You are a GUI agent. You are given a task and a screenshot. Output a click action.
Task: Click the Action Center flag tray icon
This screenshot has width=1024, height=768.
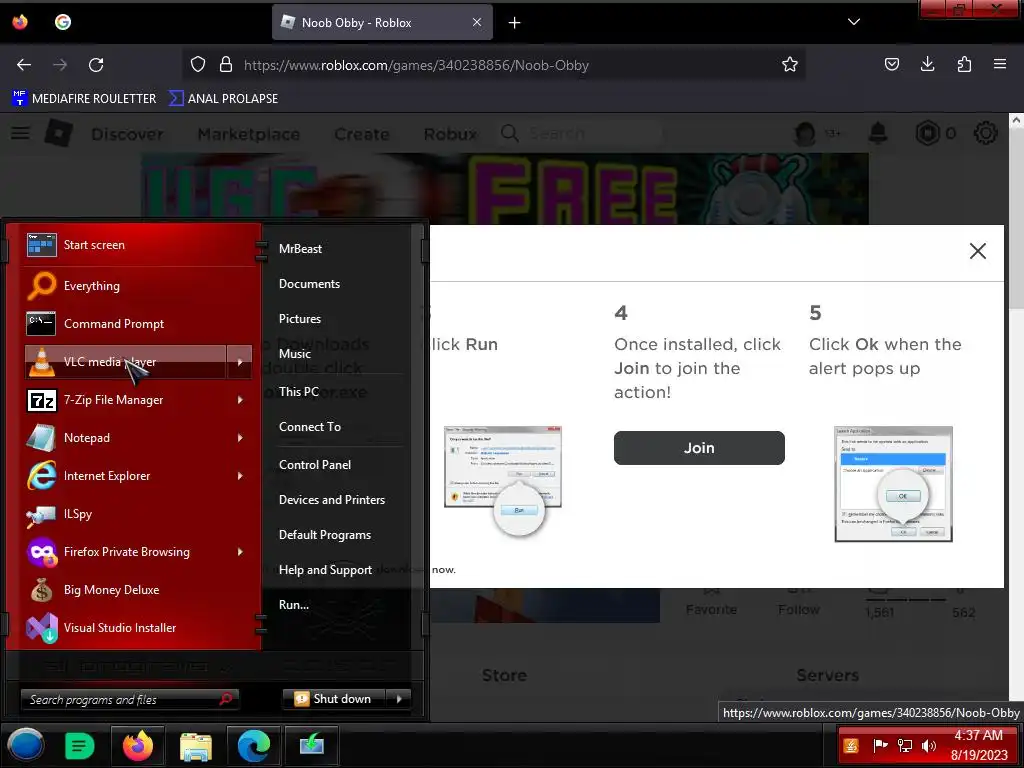click(x=880, y=746)
